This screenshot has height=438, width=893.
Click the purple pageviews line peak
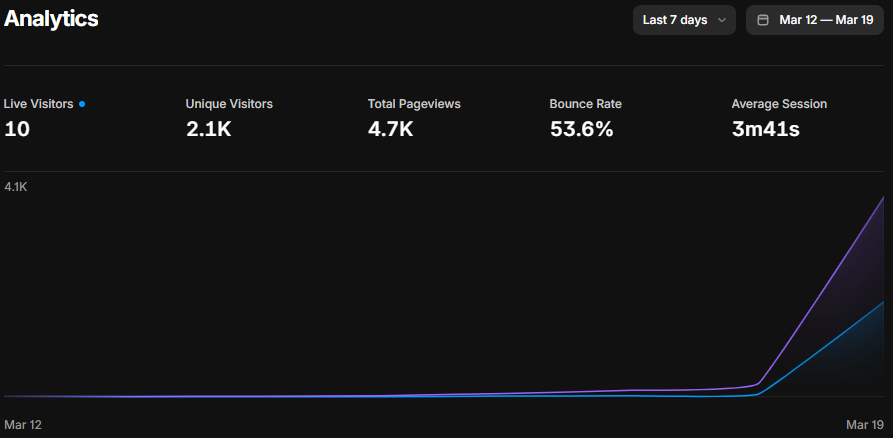pos(883,198)
